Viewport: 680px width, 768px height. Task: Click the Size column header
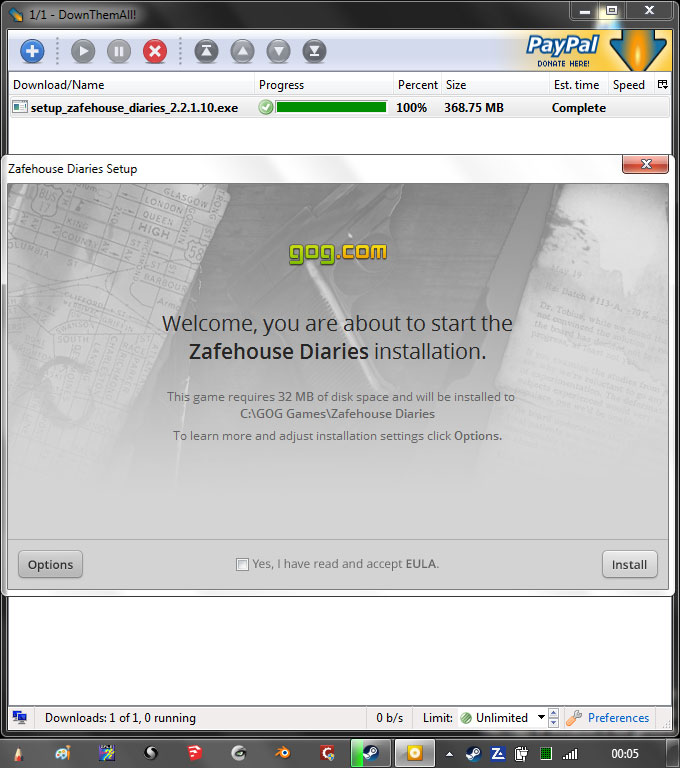[x=495, y=85]
